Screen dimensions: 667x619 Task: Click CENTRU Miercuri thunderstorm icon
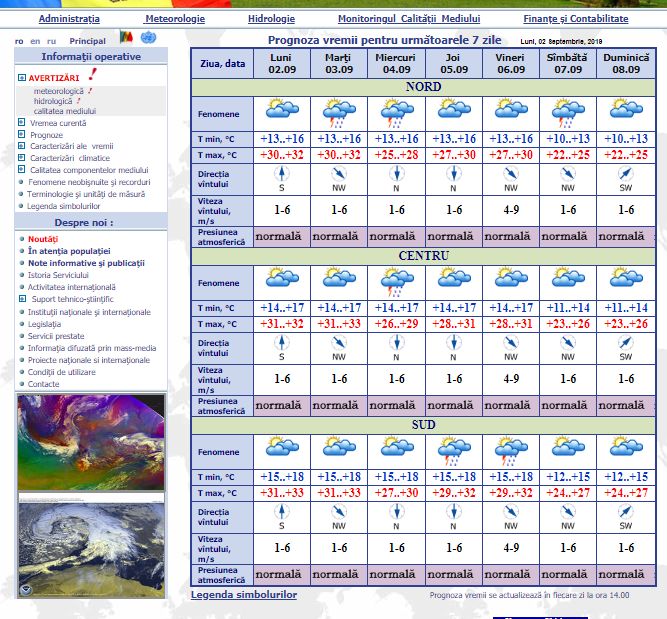(x=396, y=282)
